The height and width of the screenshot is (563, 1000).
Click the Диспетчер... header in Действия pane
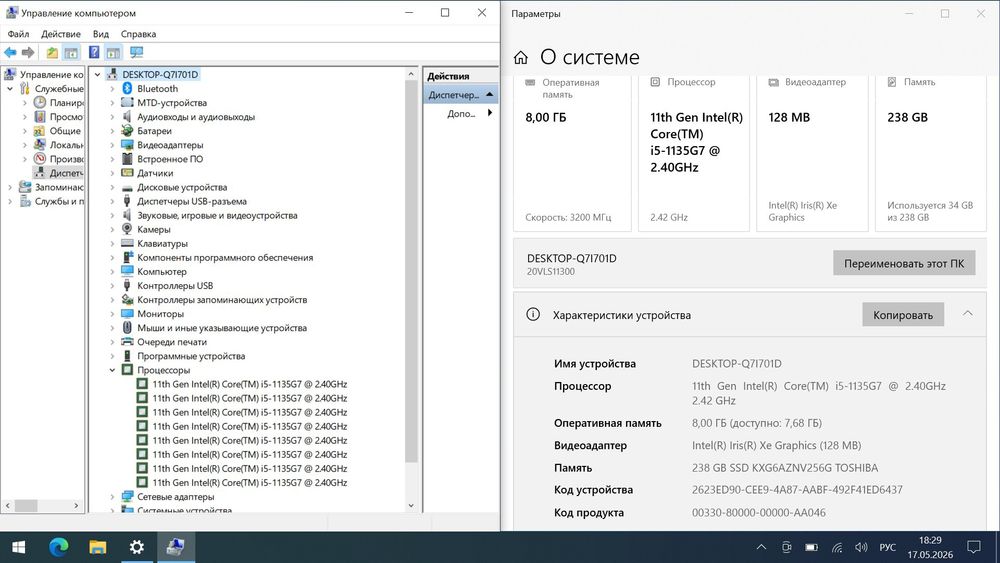[460, 94]
